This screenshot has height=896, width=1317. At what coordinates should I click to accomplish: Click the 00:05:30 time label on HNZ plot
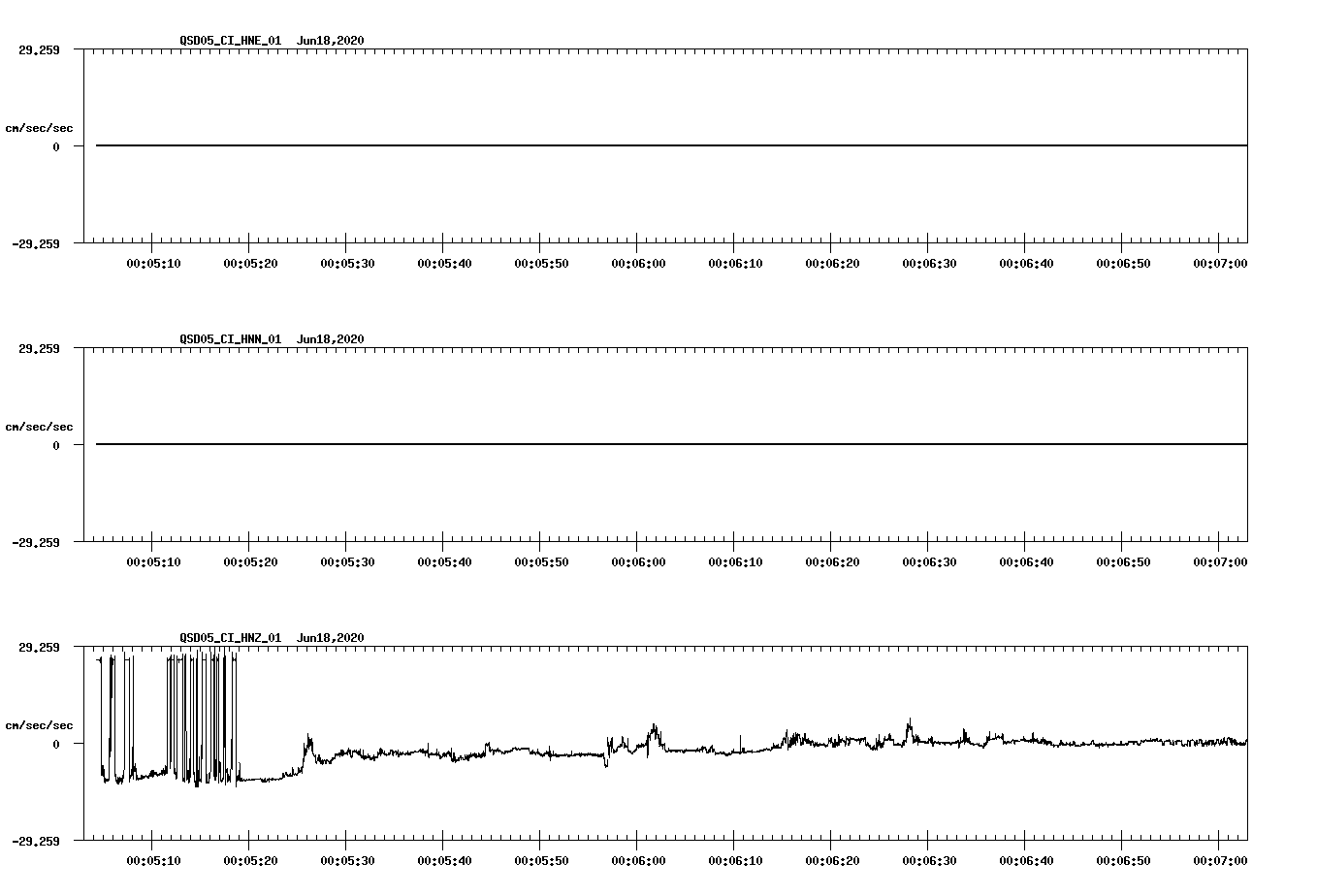click(x=347, y=861)
